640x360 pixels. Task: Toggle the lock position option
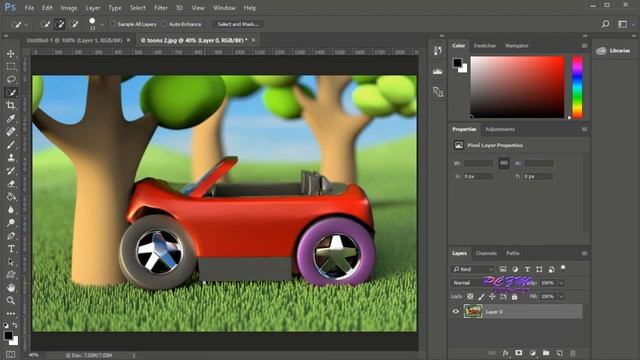(492, 297)
